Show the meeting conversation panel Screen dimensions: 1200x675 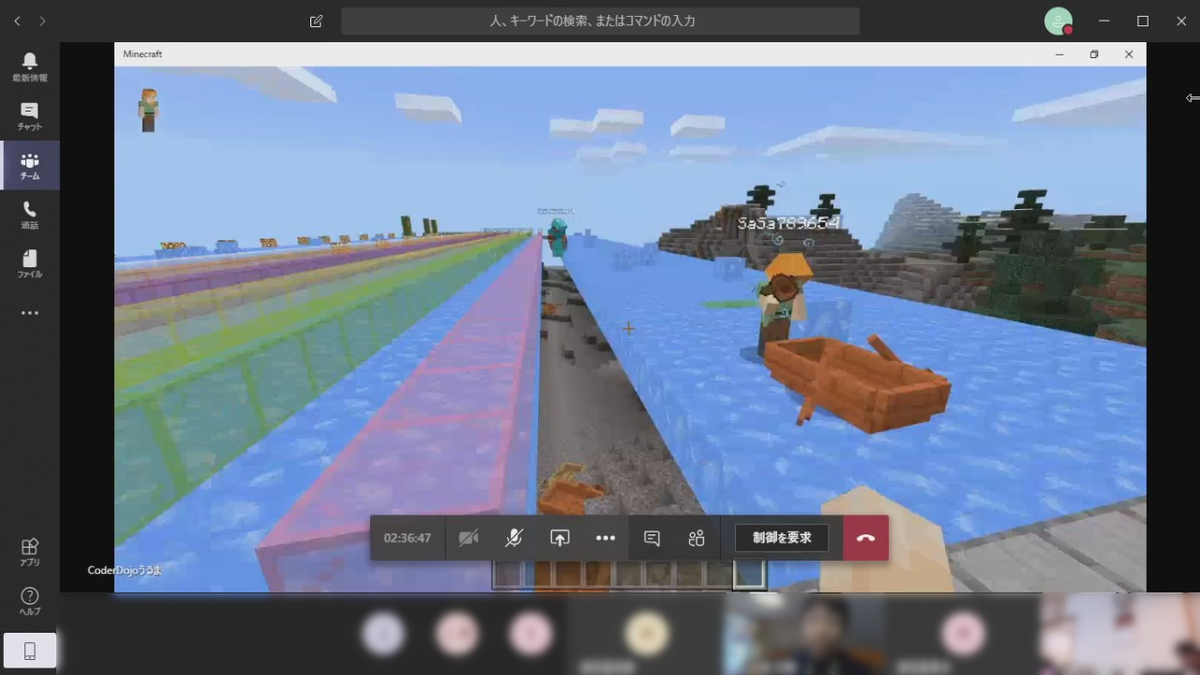[652, 538]
